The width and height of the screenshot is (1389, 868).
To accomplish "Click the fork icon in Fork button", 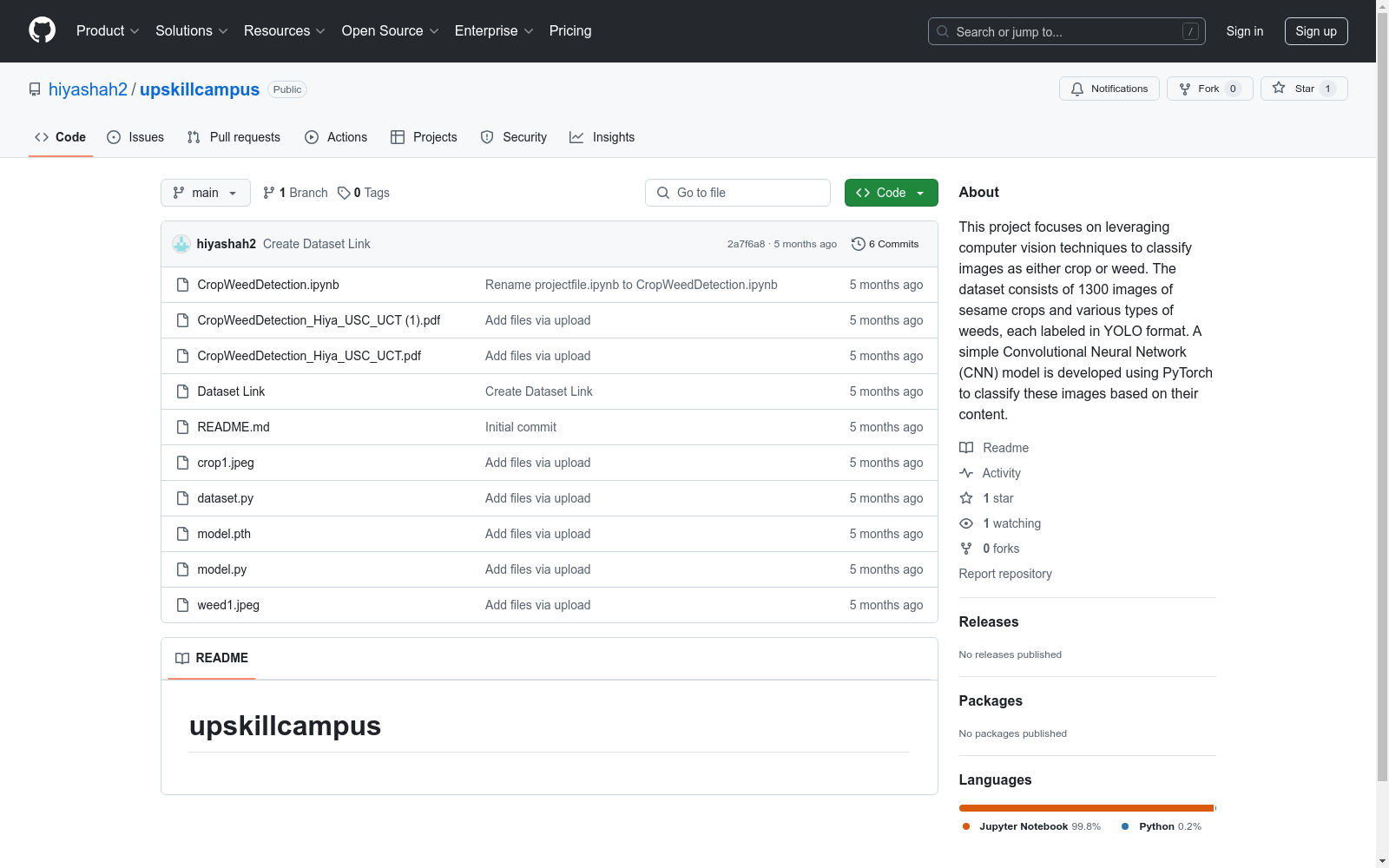I will tap(1185, 89).
